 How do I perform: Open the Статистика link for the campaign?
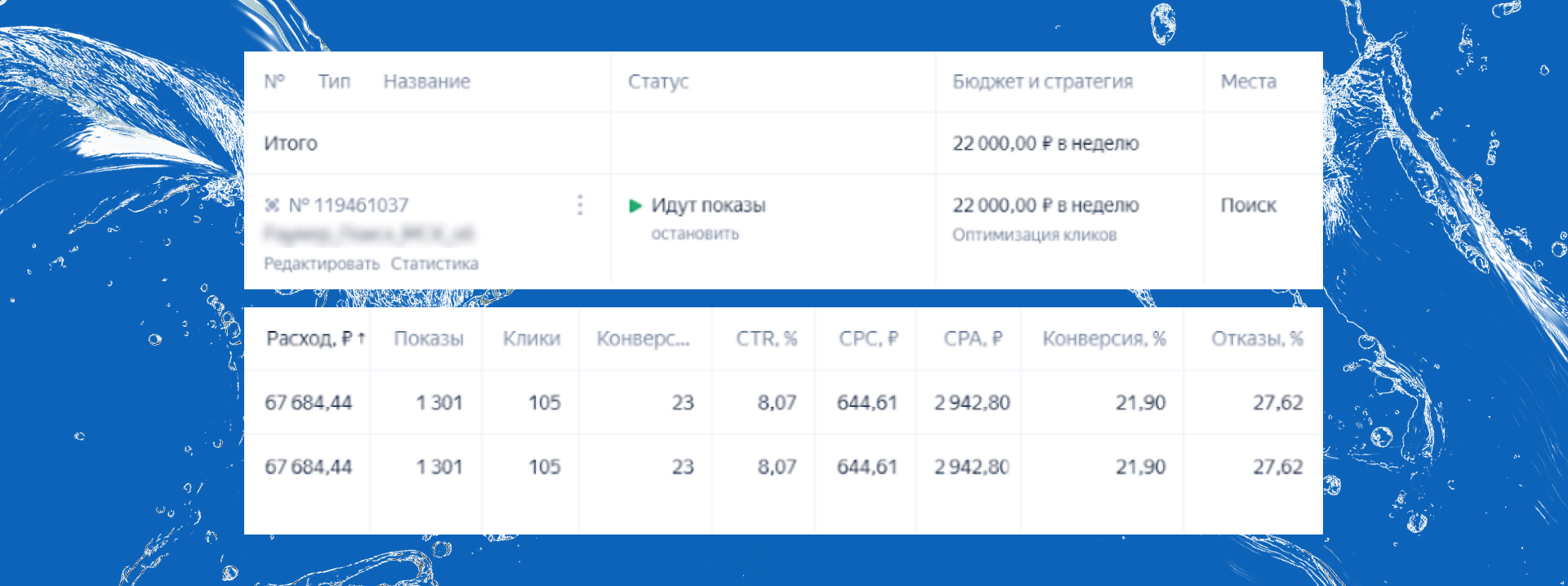[x=434, y=264]
